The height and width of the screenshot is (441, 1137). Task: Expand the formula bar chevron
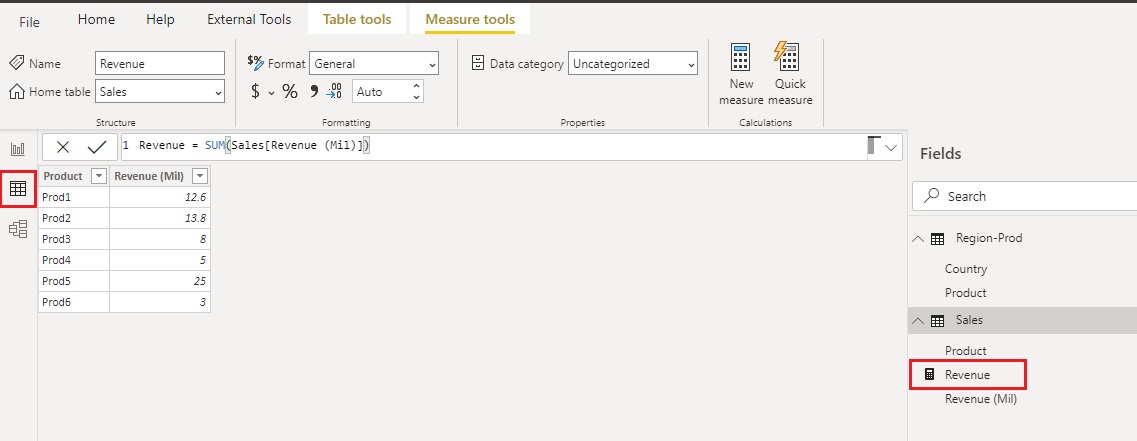point(891,147)
